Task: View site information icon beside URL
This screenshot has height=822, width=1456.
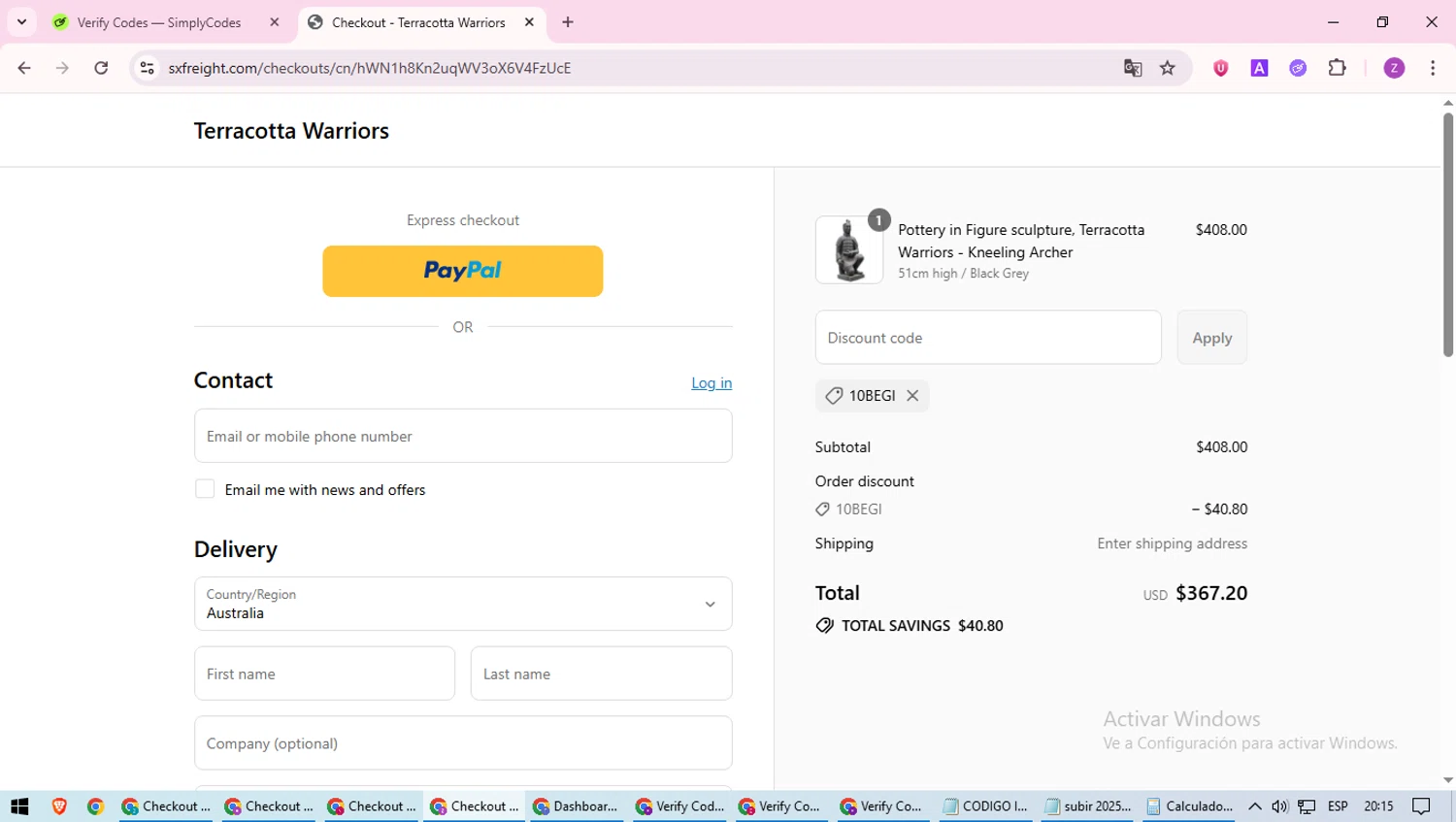Action: tap(147, 68)
